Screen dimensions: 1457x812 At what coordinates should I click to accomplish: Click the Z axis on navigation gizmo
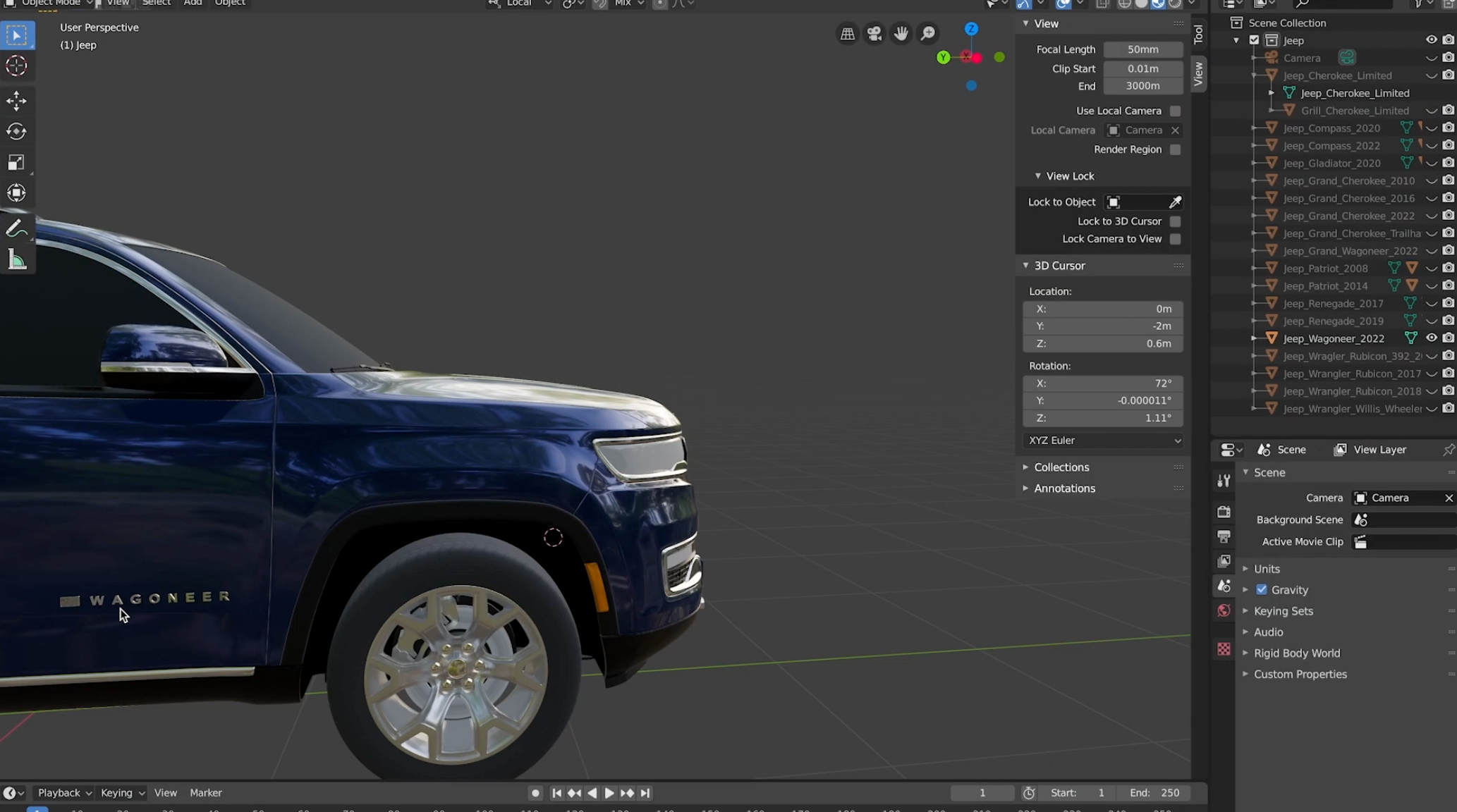click(971, 29)
